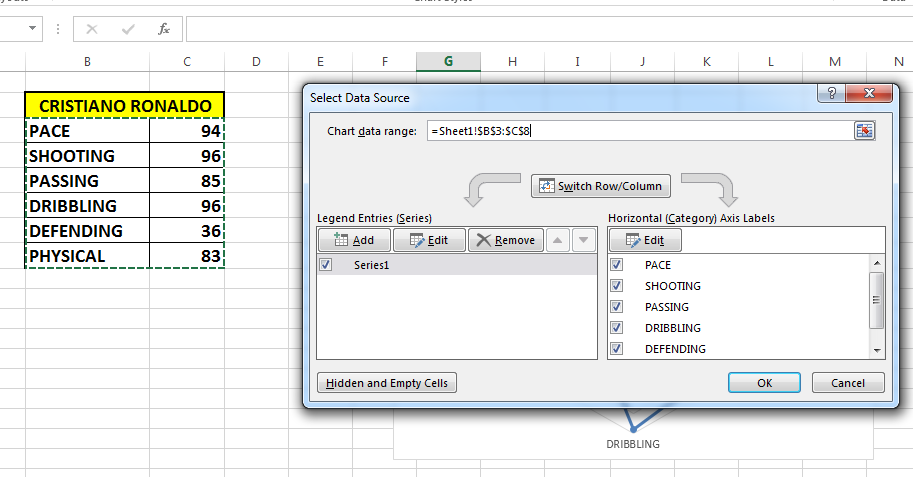Open Hidden and Empty Cells options
This screenshot has height=477, width=913.
387,383
